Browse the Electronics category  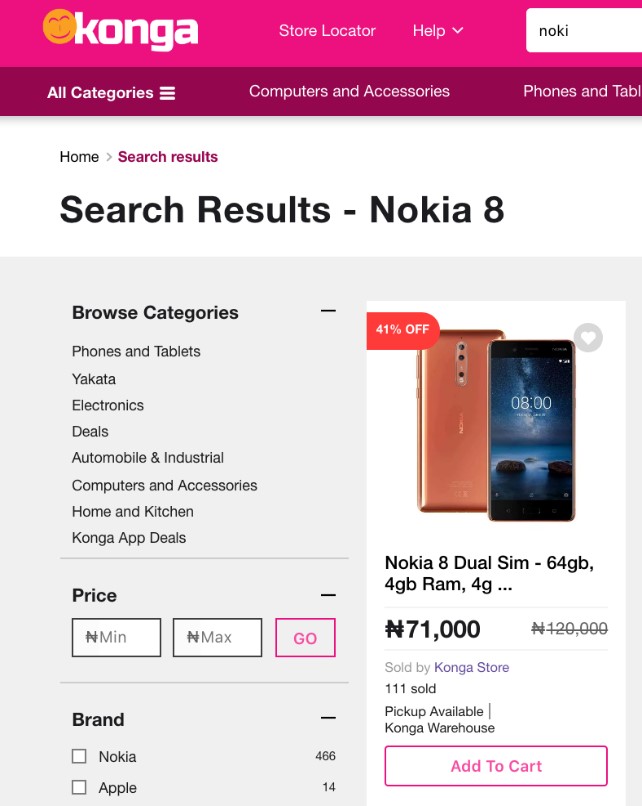click(x=107, y=405)
